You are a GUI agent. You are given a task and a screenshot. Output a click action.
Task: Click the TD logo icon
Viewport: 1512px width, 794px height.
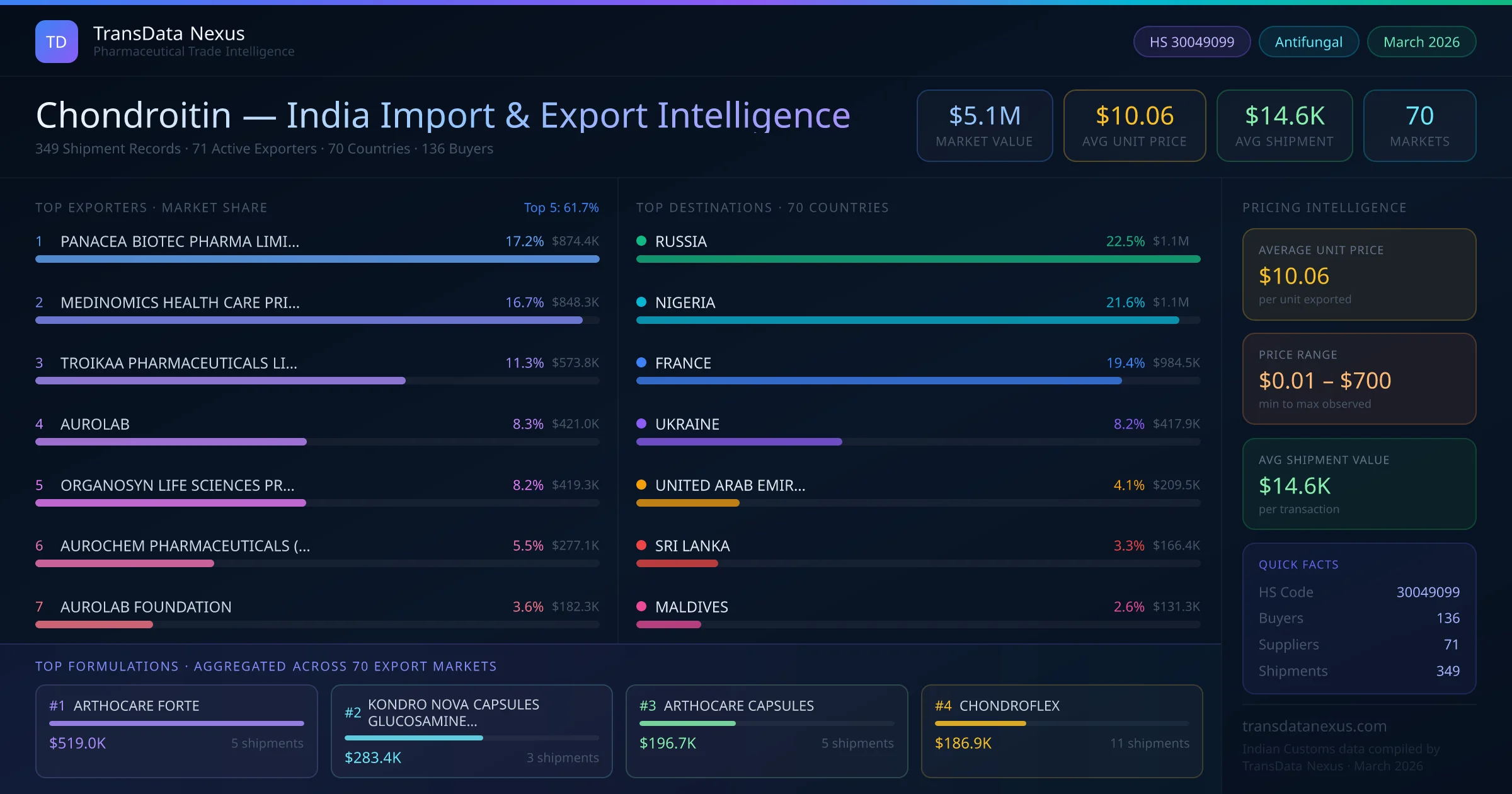click(56, 42)
